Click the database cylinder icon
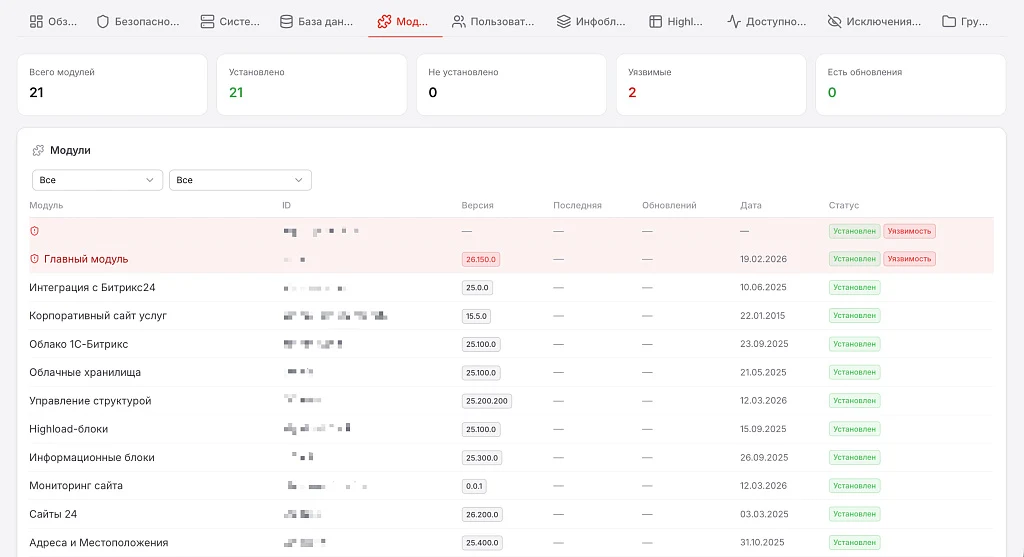1024x557 pixels. (x=286, y=22)
